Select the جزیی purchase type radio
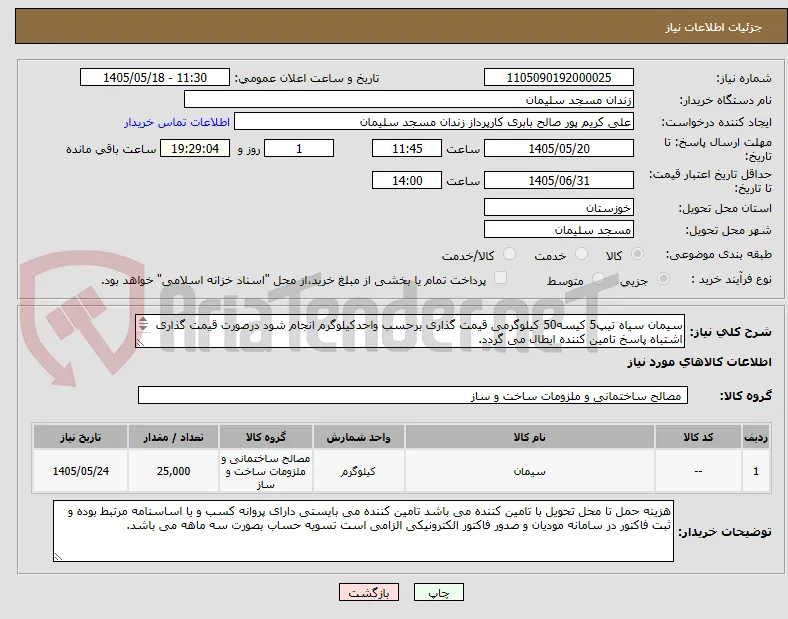This screenshot has width=788, height=619. (663, 278)
